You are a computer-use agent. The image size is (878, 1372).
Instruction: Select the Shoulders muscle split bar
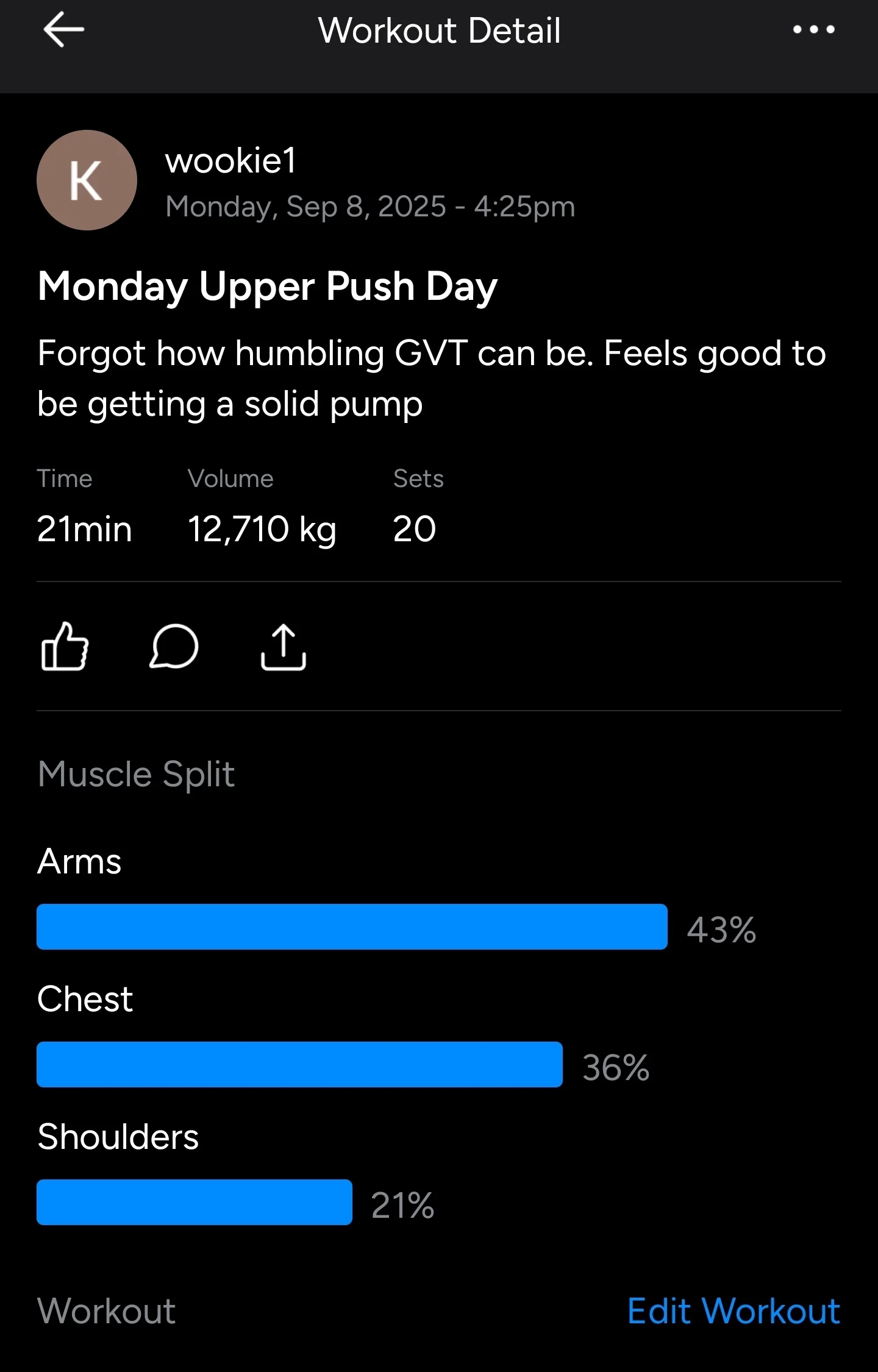(195, 1202)
